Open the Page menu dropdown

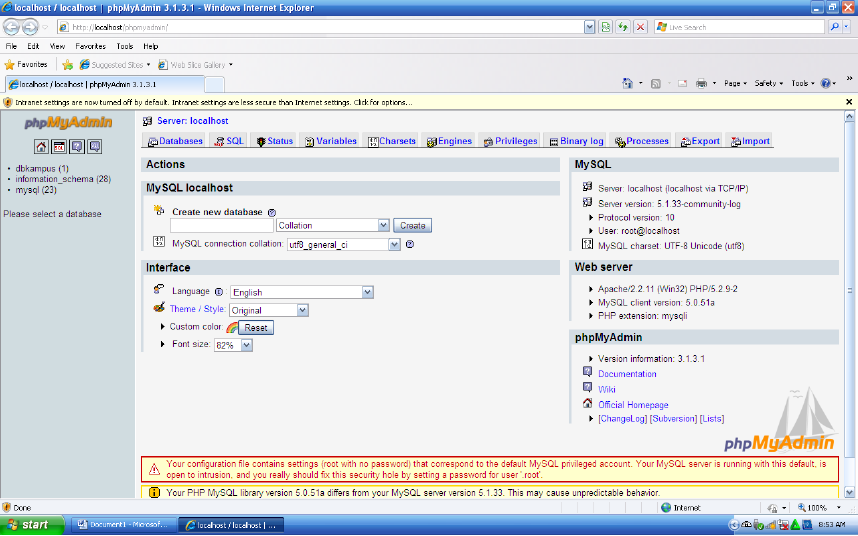(x=735, y=83)
